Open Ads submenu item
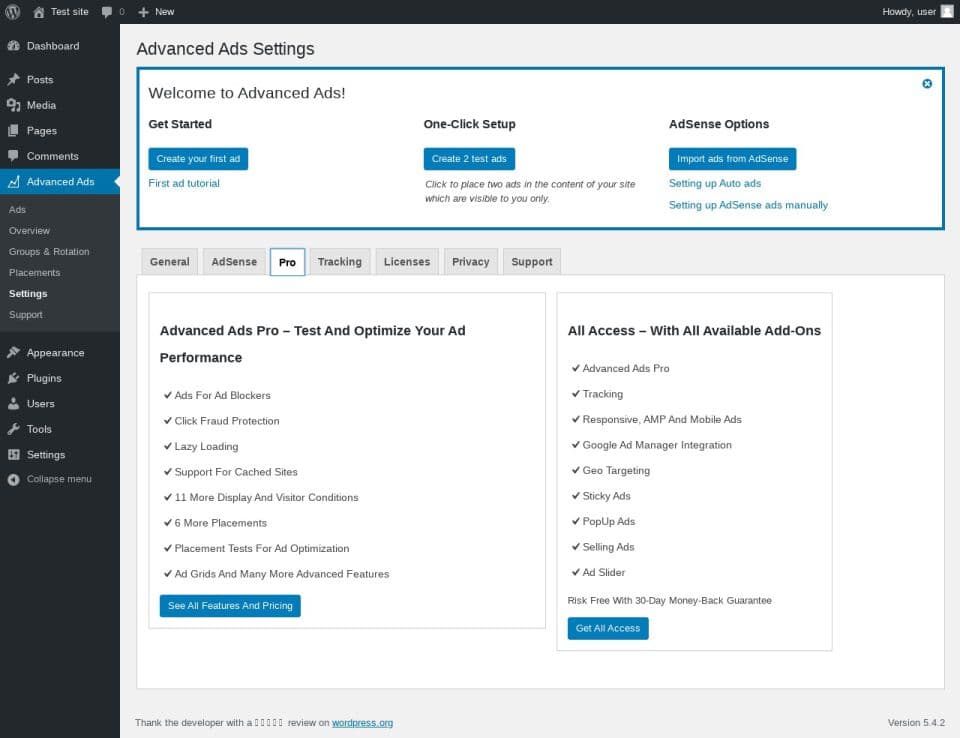The height and width of the screenshot is (738, 960). pyautogui.click(x=17, y=209)
